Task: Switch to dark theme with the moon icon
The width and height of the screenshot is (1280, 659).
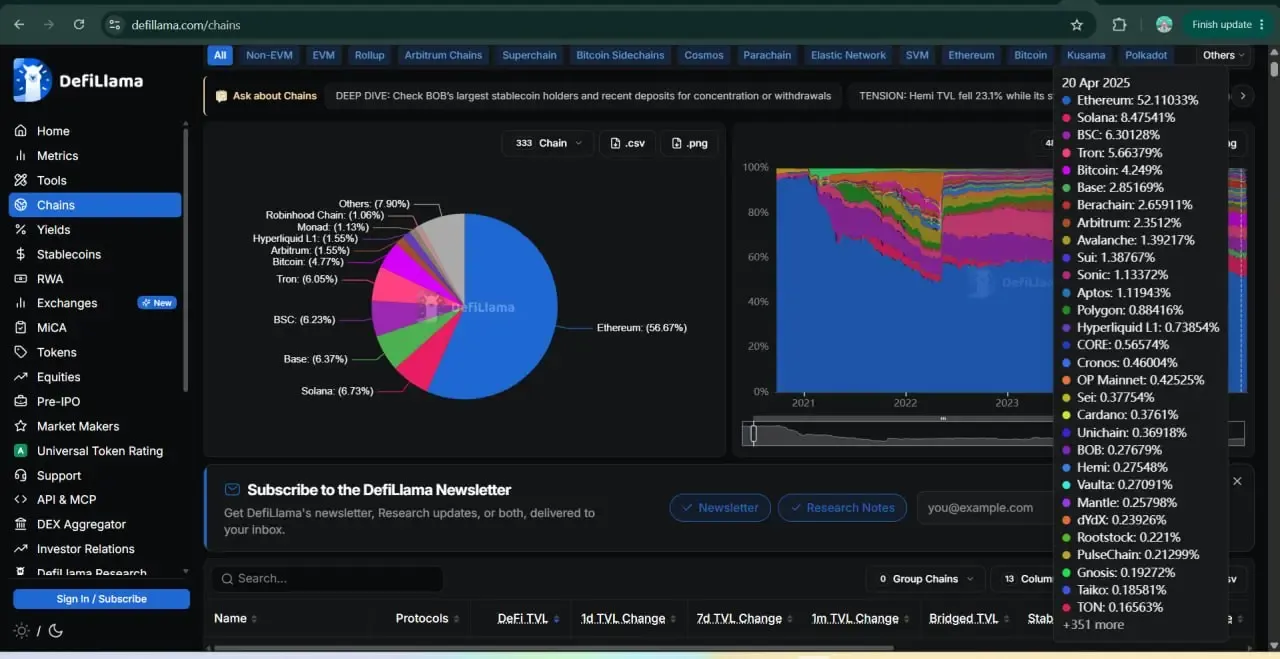Action: pos(56,631)
